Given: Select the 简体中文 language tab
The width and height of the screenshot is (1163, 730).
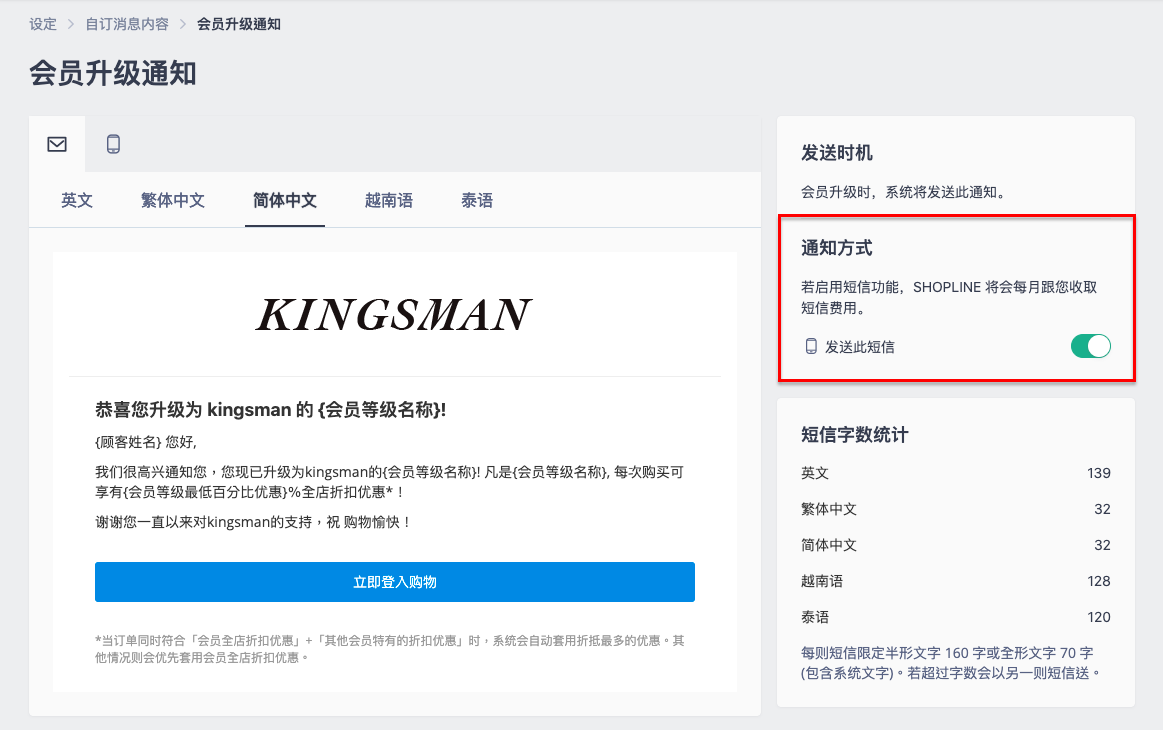Looking at the screenshot, I should (x=285, y=200).
